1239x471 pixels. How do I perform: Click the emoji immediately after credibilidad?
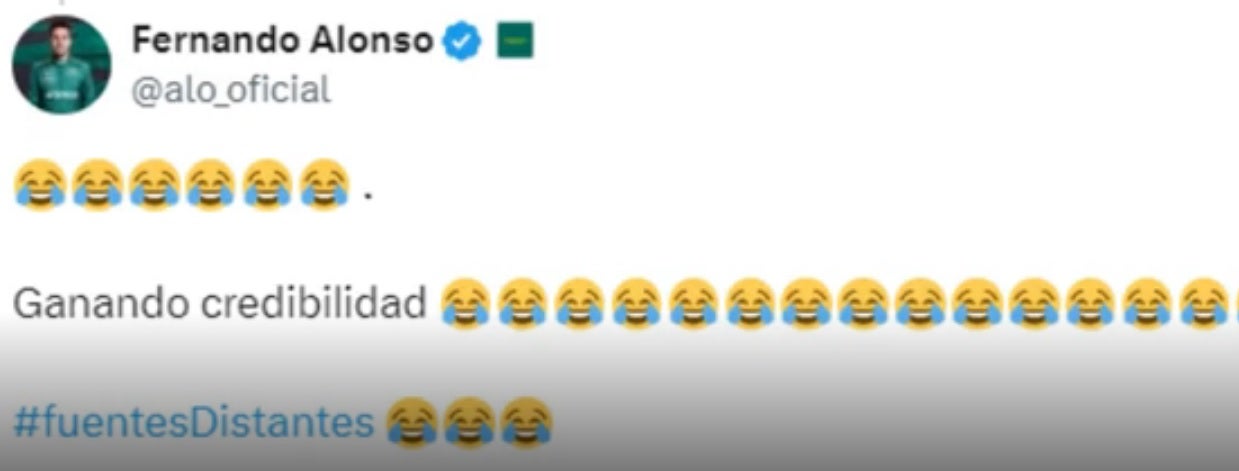click(x=465, y=303)
